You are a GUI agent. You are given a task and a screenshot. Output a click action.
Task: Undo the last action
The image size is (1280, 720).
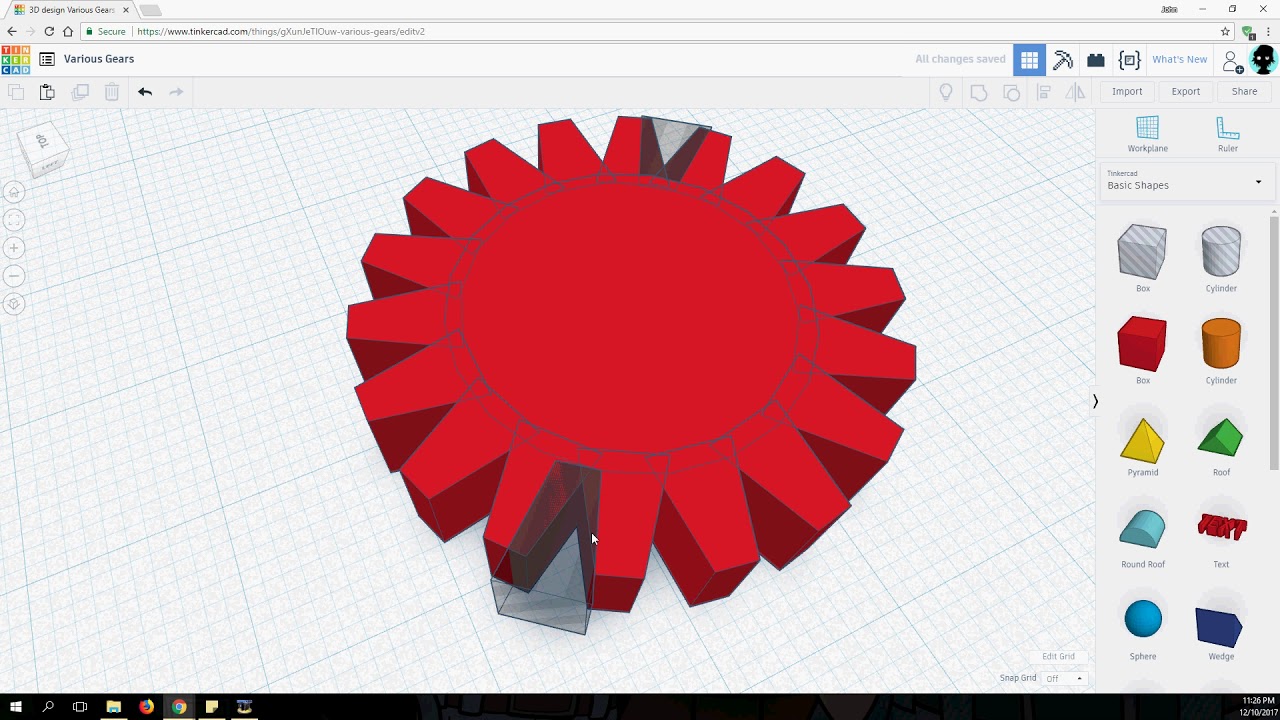145,92
